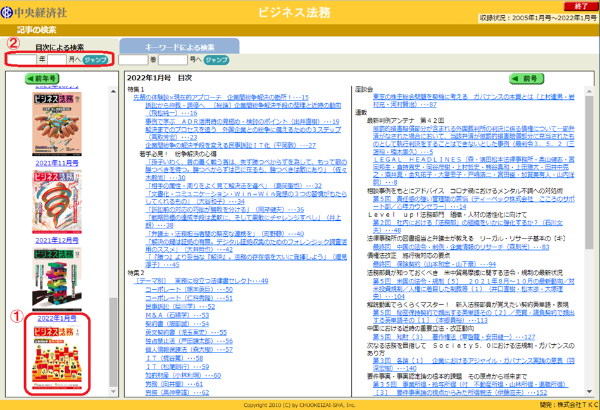
Task: Click the 2022年1月号 目次 heading
Action: pos(160,78)
